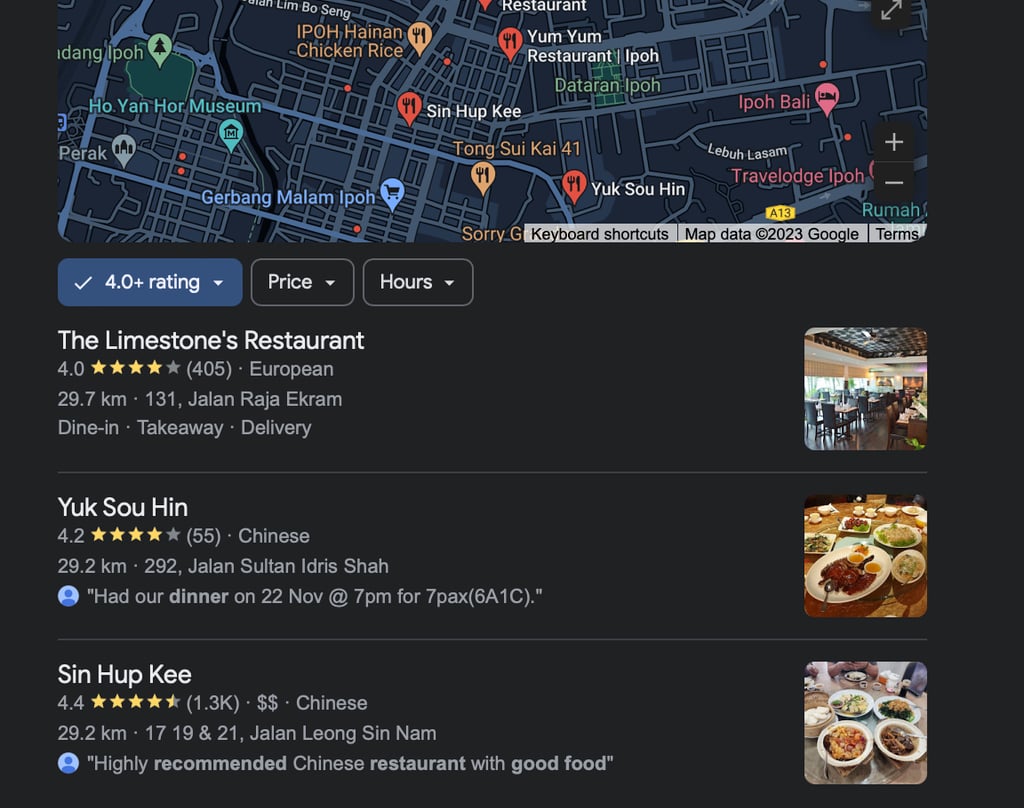Zoom out on the map

893,182
